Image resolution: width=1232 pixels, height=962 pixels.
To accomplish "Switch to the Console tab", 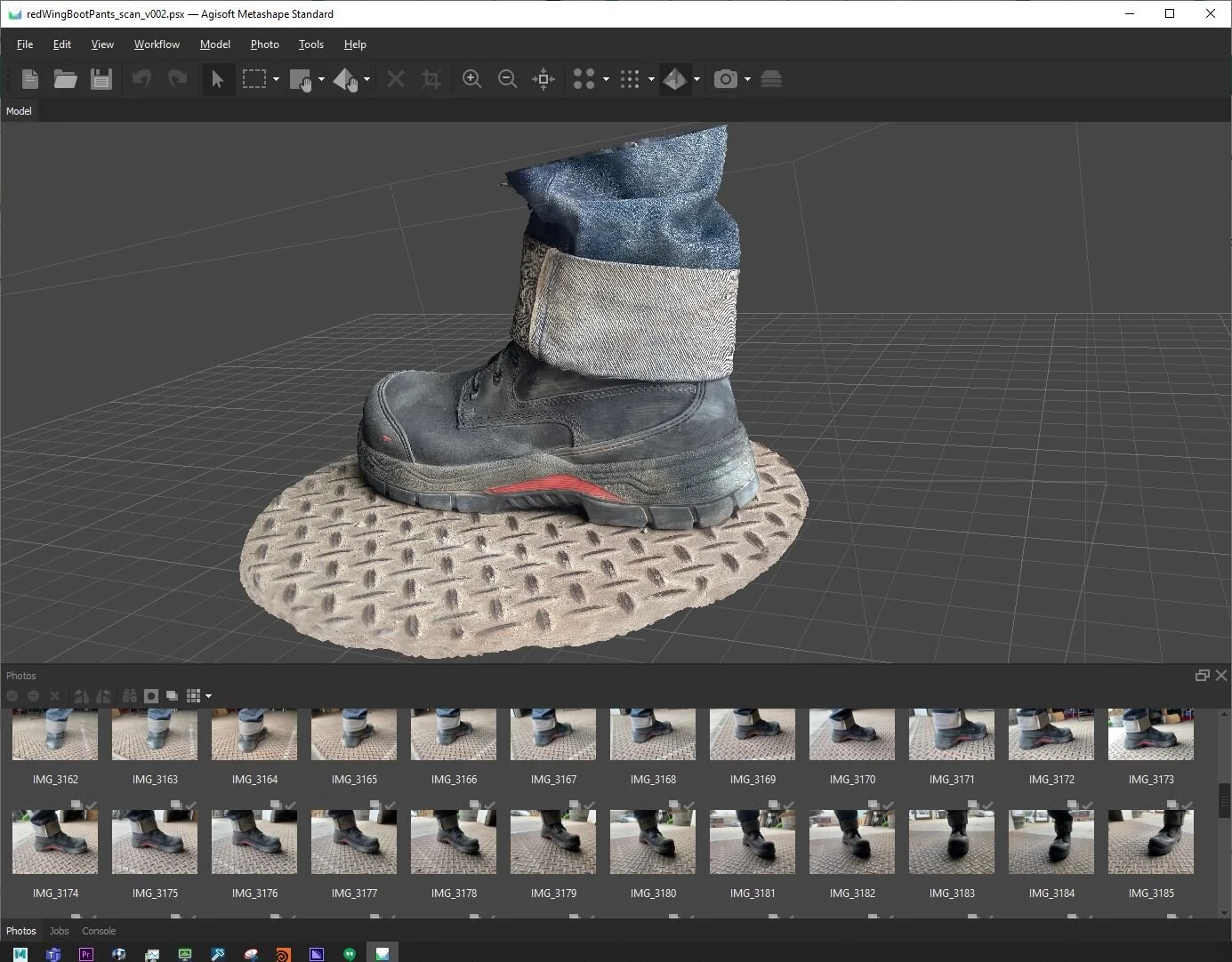I will pos(99,931).
